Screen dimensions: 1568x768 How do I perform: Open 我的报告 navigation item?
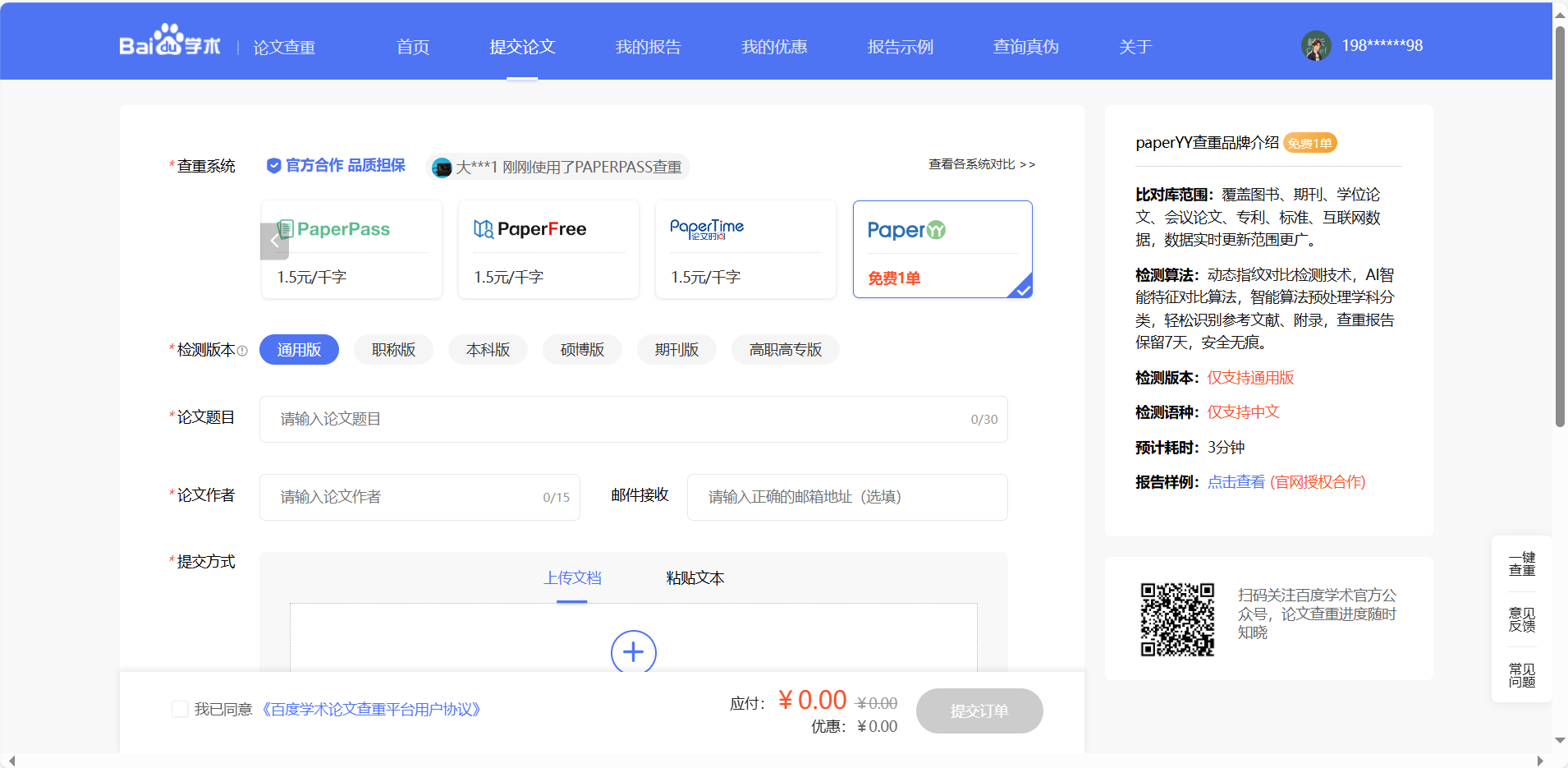[x=648, y=47]
